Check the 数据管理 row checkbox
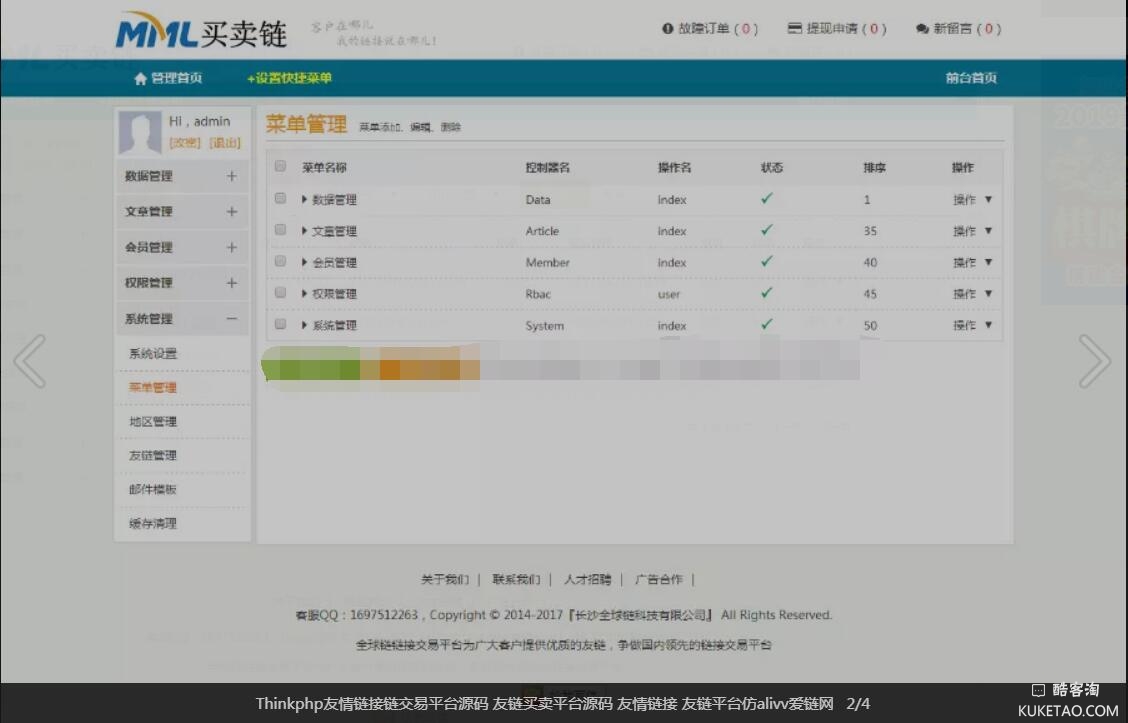The height and width of the screenshot is (723, 1128). tap(281, 199)
